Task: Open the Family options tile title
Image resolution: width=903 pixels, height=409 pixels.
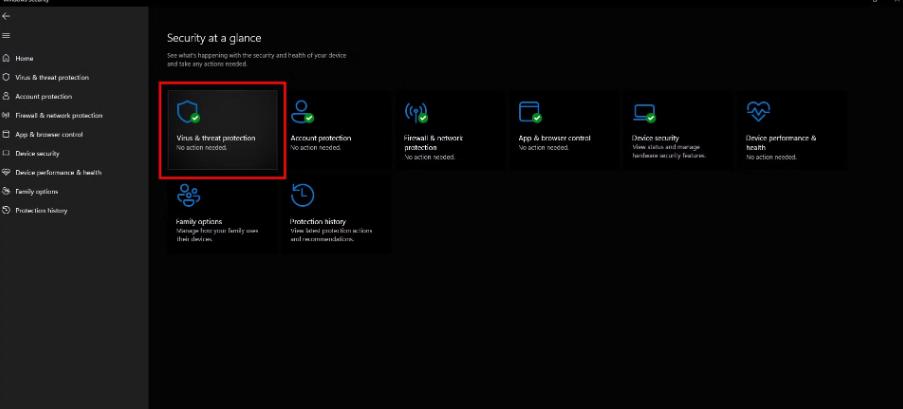Action: [x=199, y=222]
